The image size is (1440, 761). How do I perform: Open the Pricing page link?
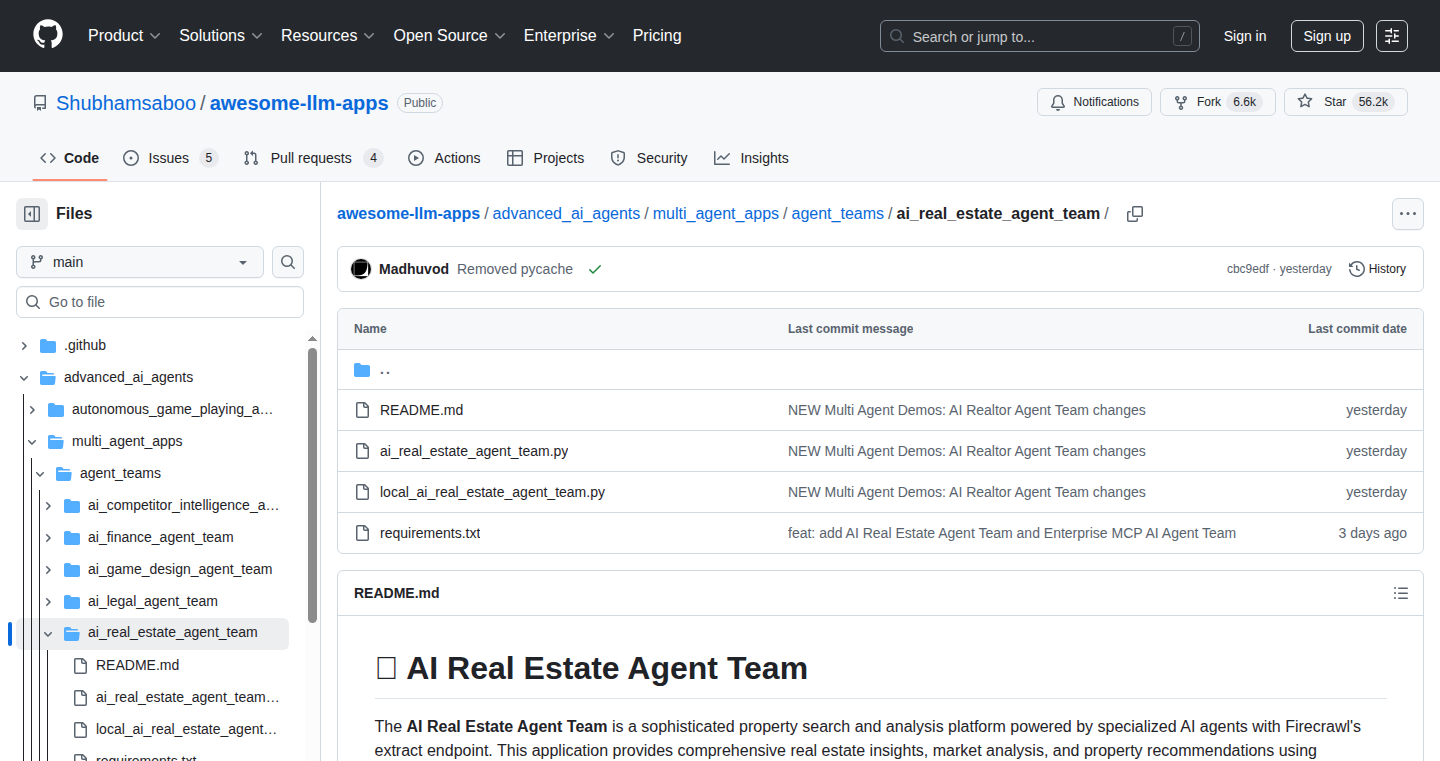657,35
